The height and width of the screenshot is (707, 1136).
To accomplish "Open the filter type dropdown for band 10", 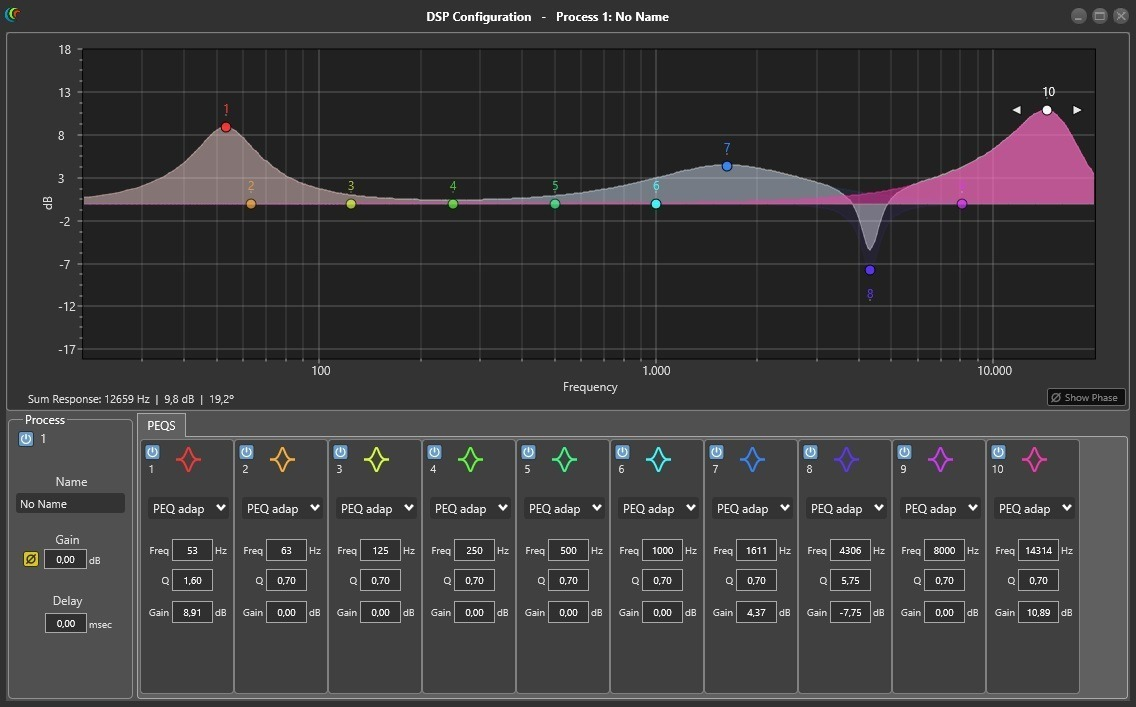I will pos(1034,508).
